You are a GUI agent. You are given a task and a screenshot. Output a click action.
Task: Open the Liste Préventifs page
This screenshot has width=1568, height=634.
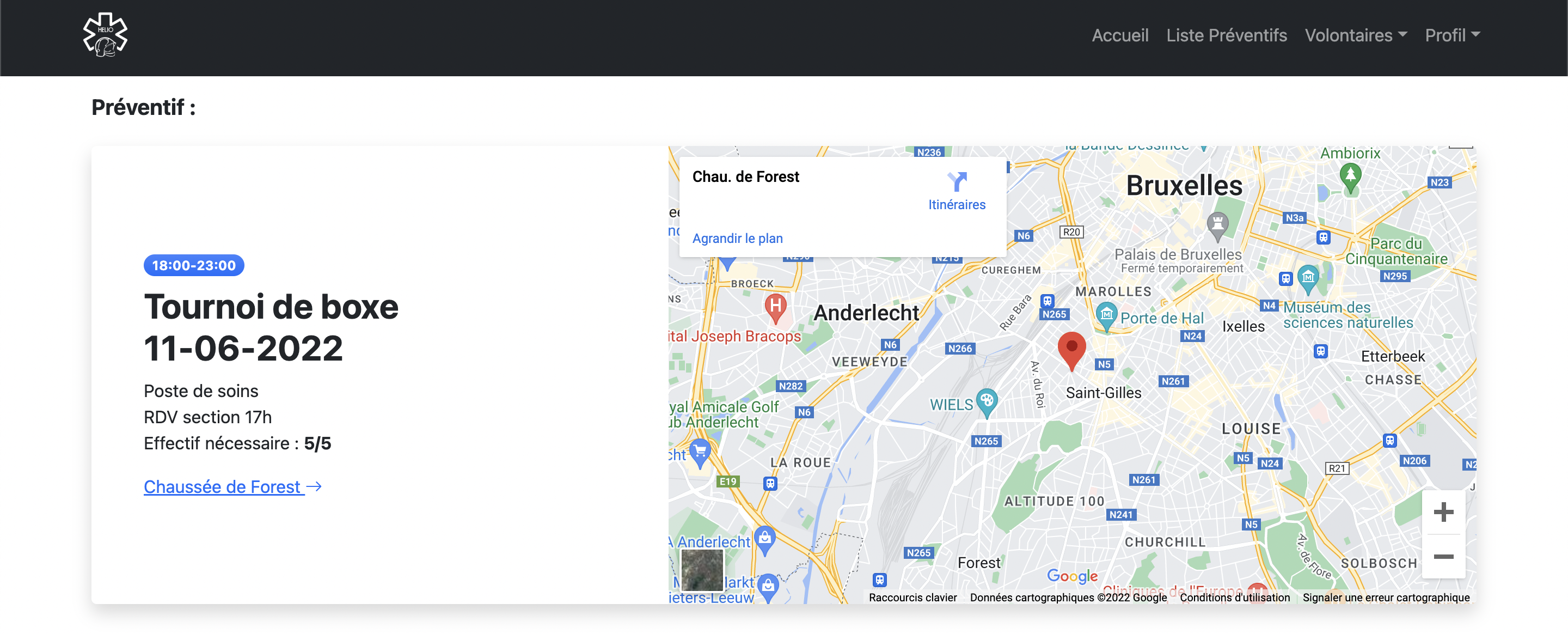point(1226,35)
